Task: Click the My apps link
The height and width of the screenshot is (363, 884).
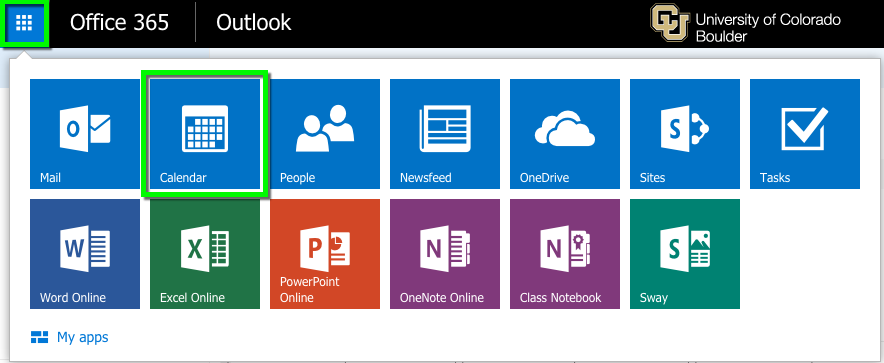Action: click(69, 338)
